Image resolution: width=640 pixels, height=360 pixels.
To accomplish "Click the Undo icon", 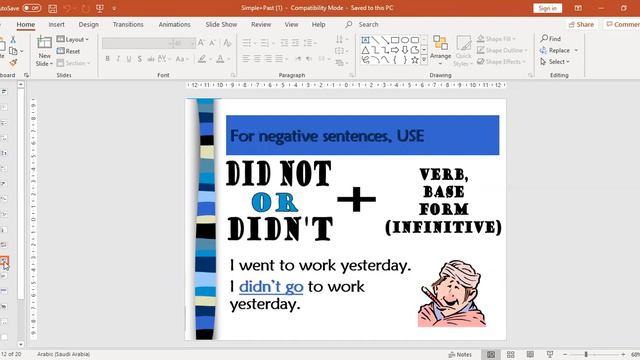I will 67,8.
